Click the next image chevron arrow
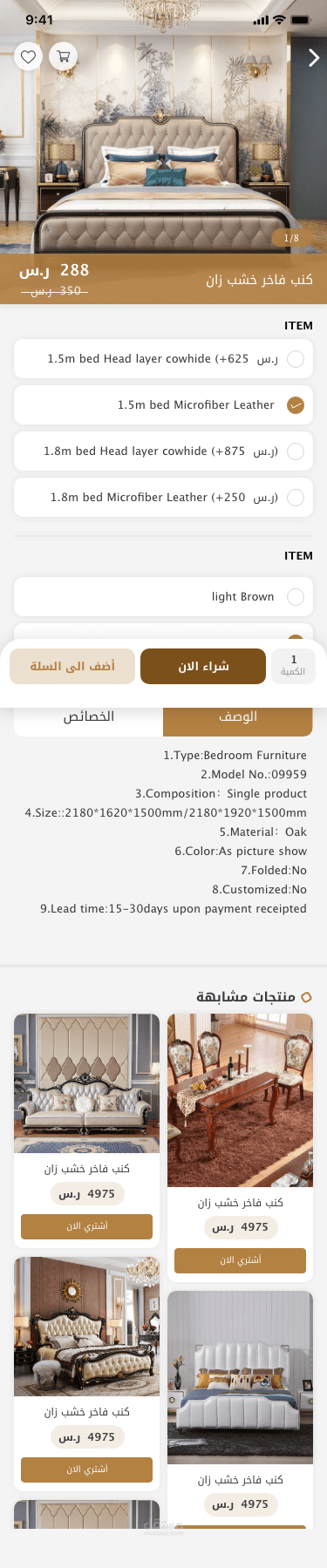The height and width of the screenshot is (1568, 327). click(314, 58)
